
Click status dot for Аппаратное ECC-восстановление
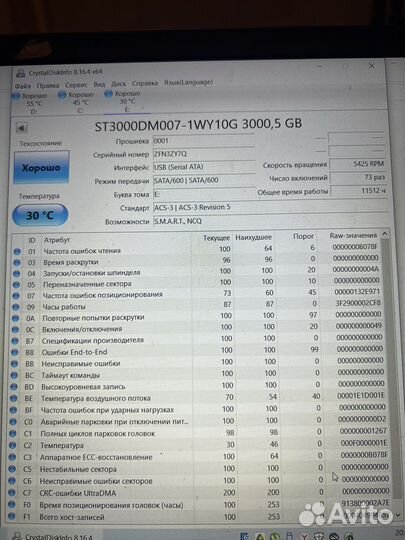(x=12, y=457)
